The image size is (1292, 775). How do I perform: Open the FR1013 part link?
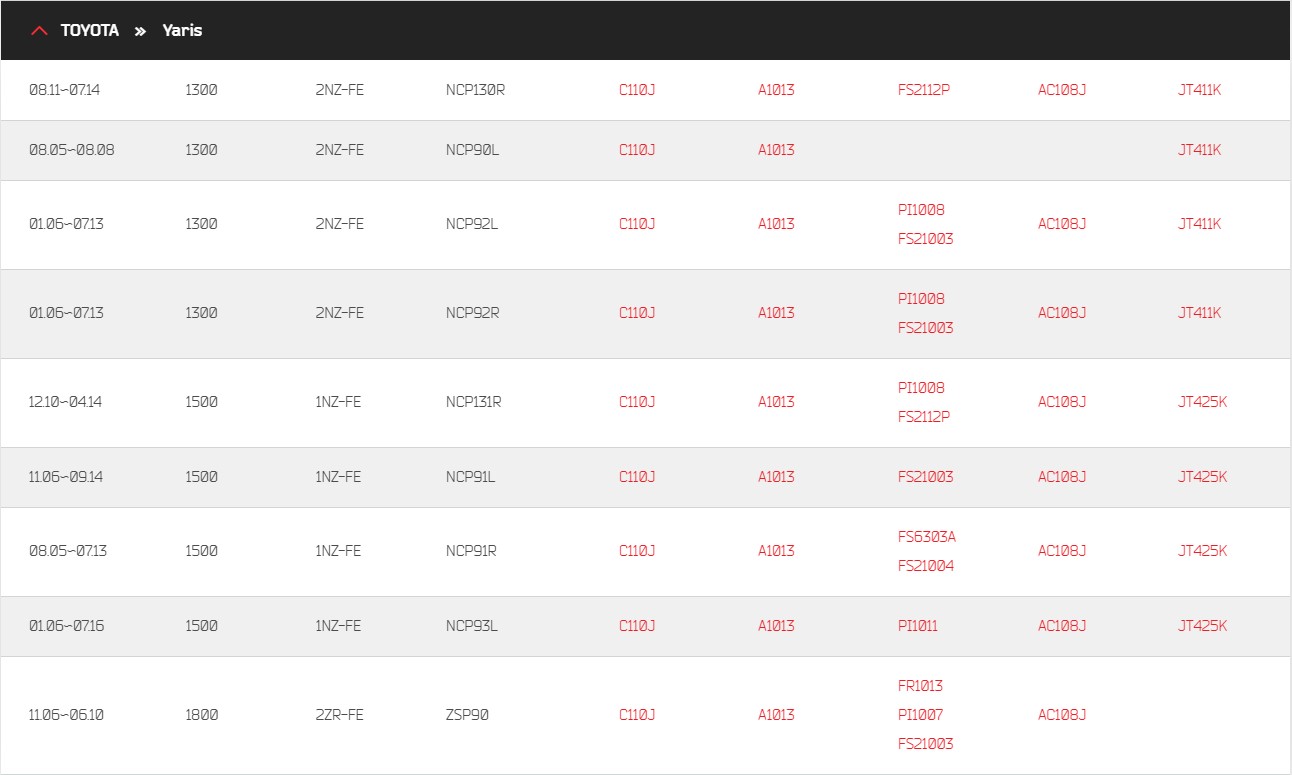coord(921,686)
